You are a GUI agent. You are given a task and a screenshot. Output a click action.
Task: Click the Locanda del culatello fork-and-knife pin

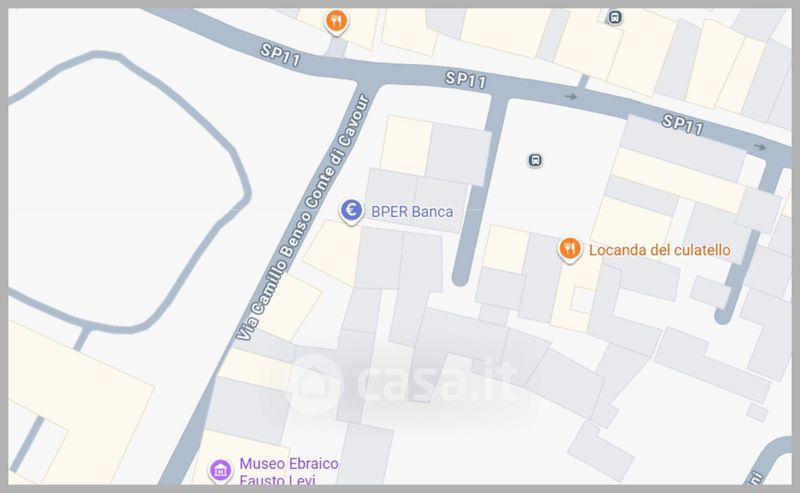coord(569,249)
